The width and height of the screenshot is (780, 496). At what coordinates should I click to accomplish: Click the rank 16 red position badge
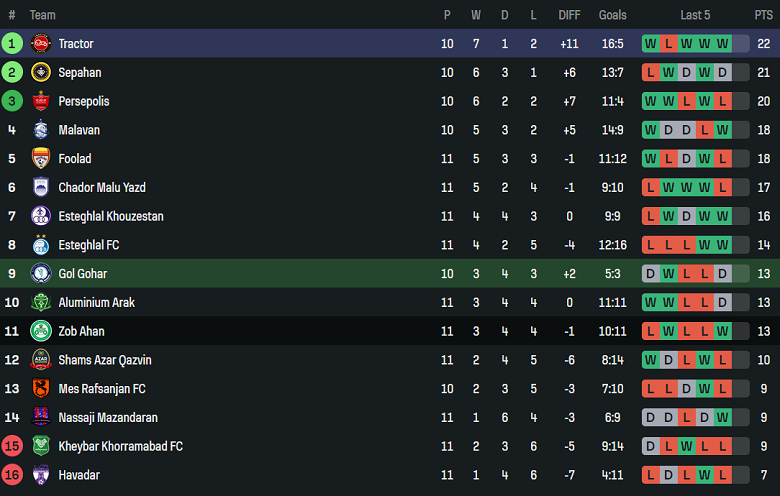point(12,475)
